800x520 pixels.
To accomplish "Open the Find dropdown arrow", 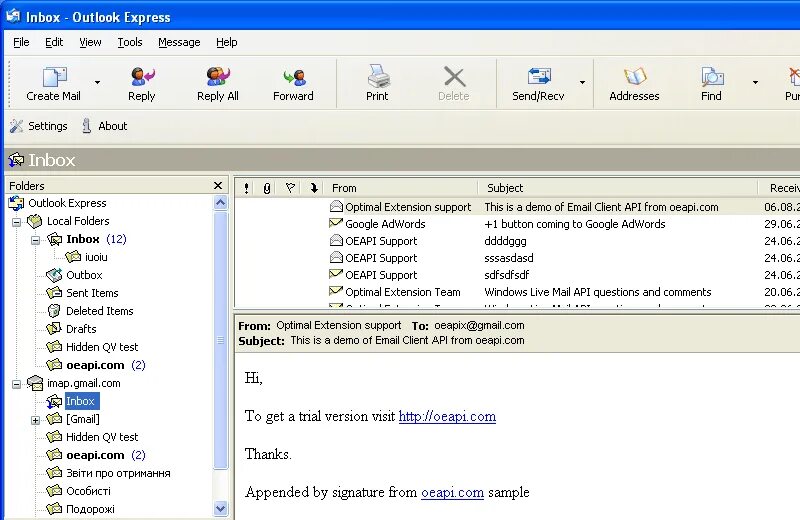I will (x=755, y=82).
